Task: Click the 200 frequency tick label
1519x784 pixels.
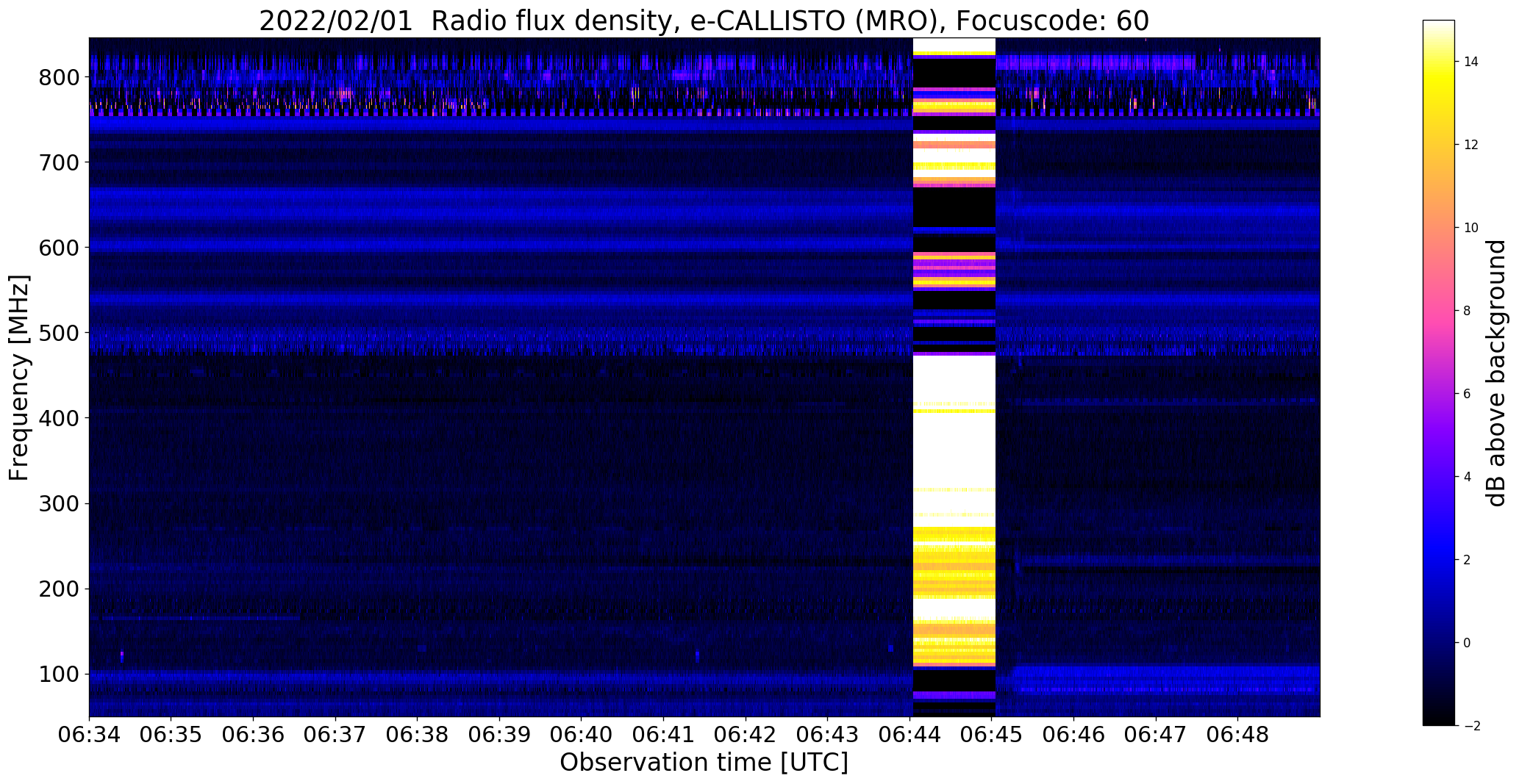Action: coord(58,589)
